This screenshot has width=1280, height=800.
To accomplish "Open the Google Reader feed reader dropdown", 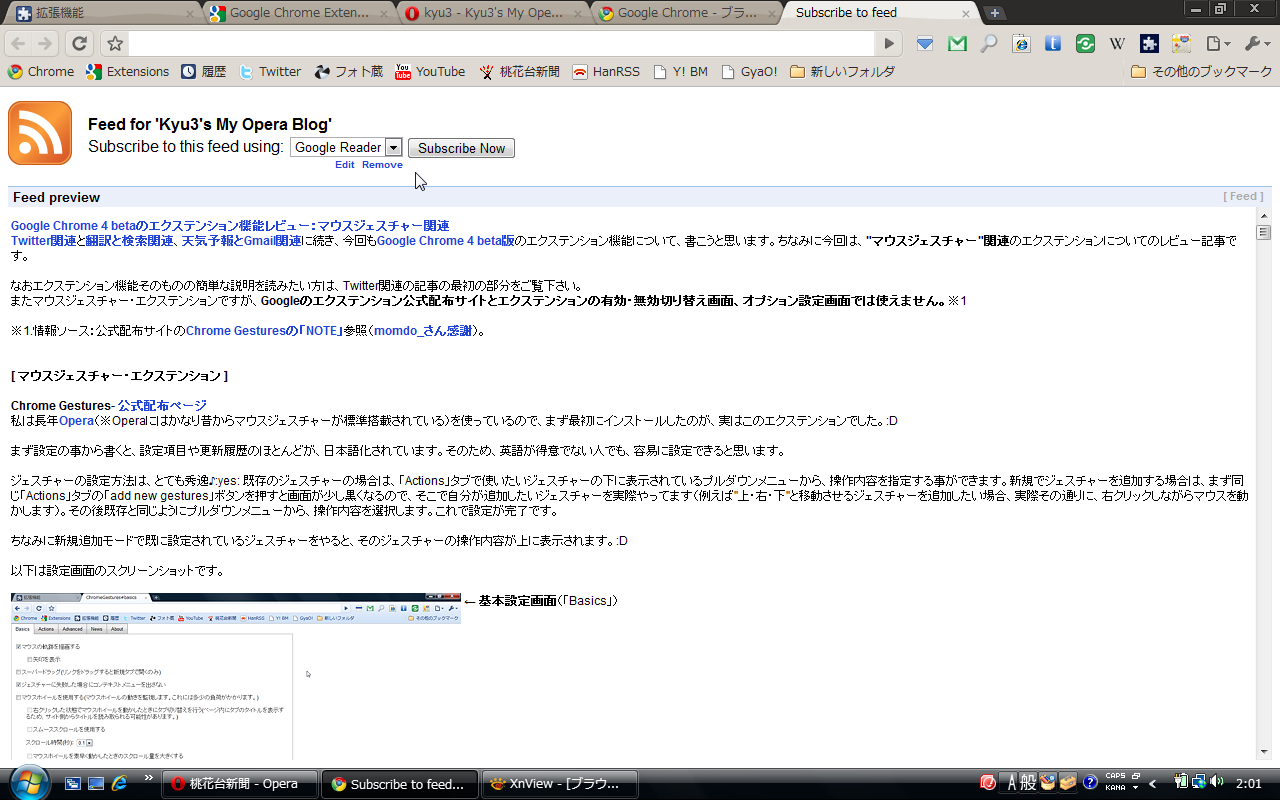I will 346,148.
